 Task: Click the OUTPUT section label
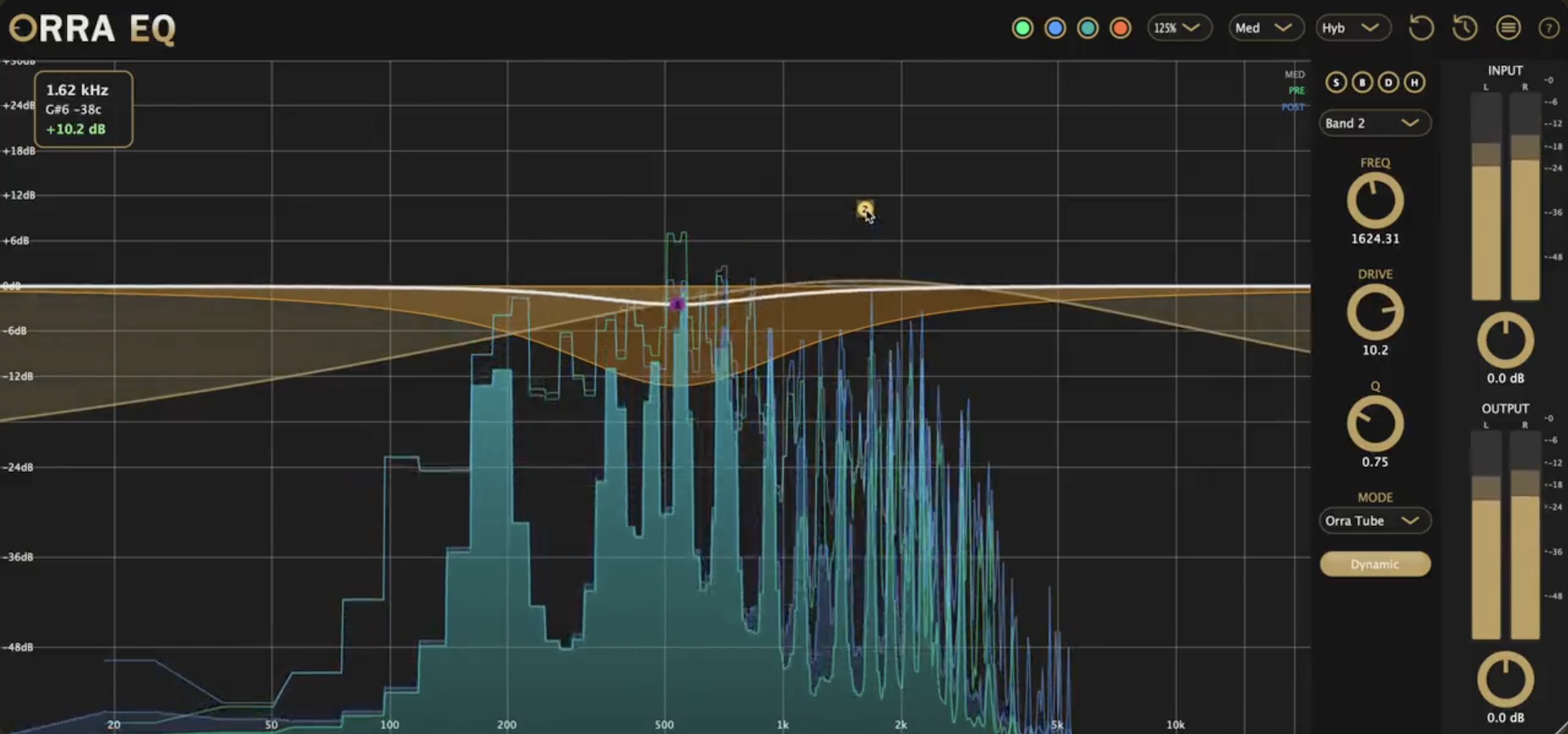[x=1505, y=408]
